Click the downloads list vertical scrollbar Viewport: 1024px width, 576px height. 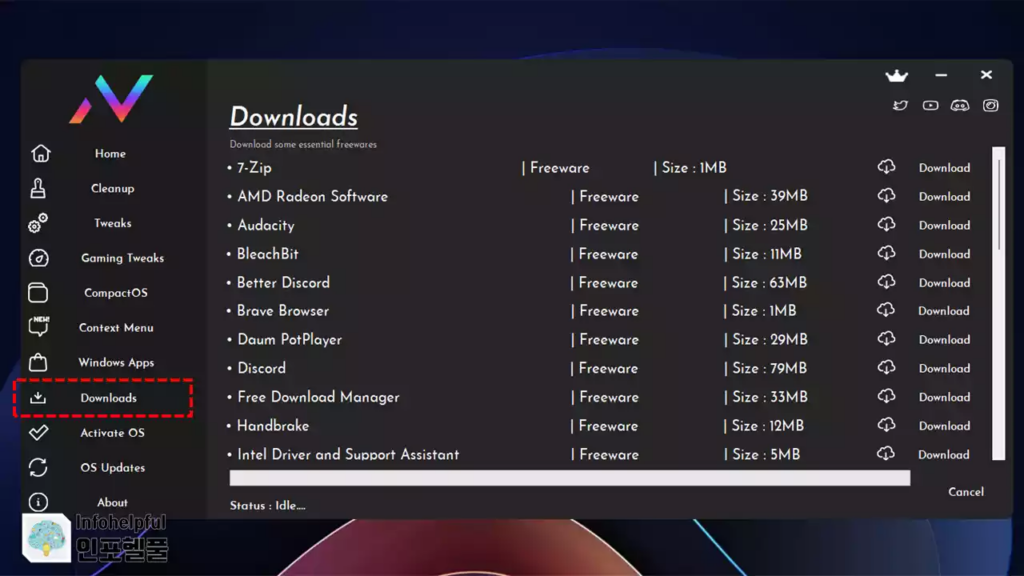pos(999,303)
